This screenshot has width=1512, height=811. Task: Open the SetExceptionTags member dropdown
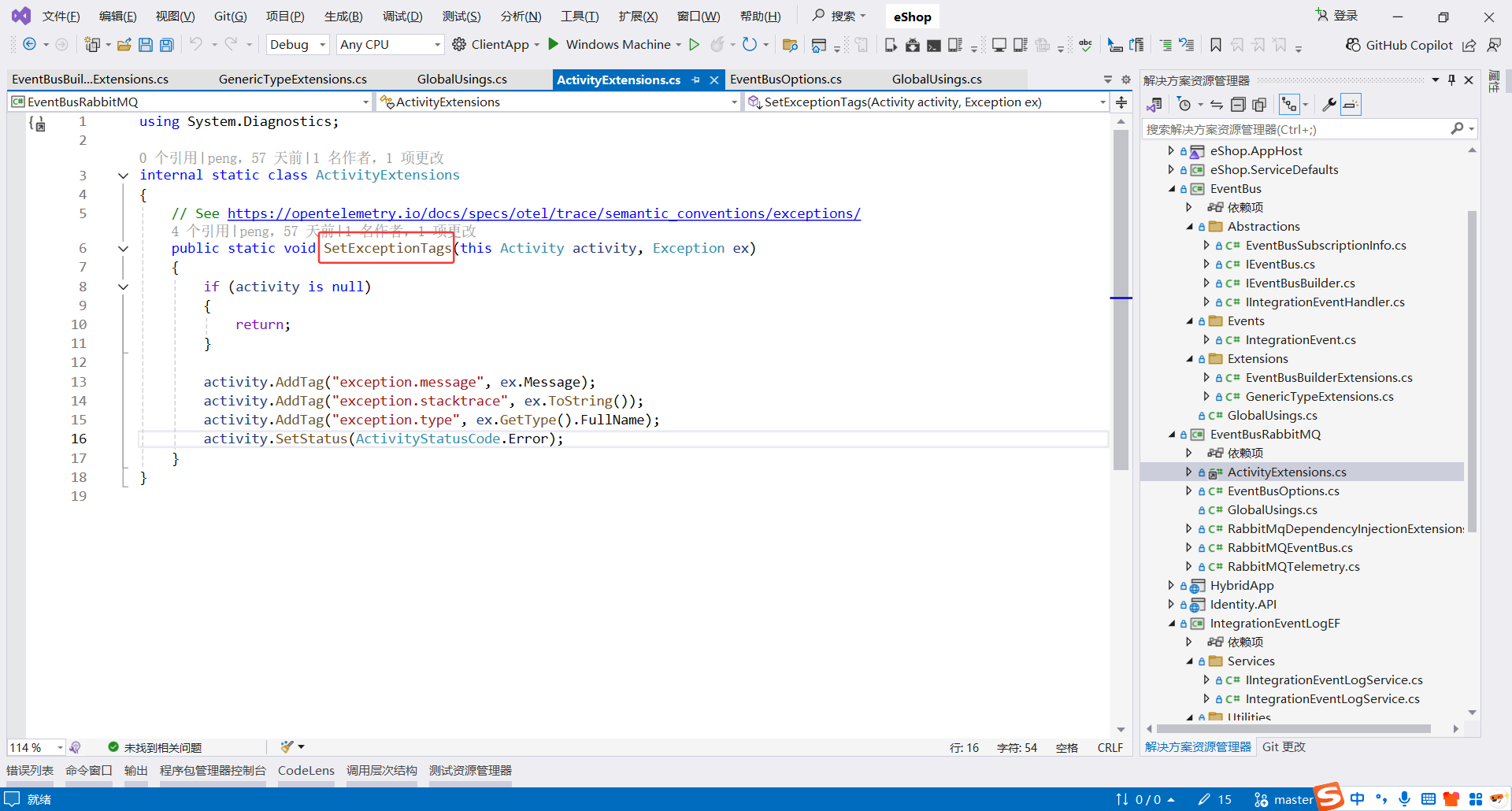tap(927, 102)
